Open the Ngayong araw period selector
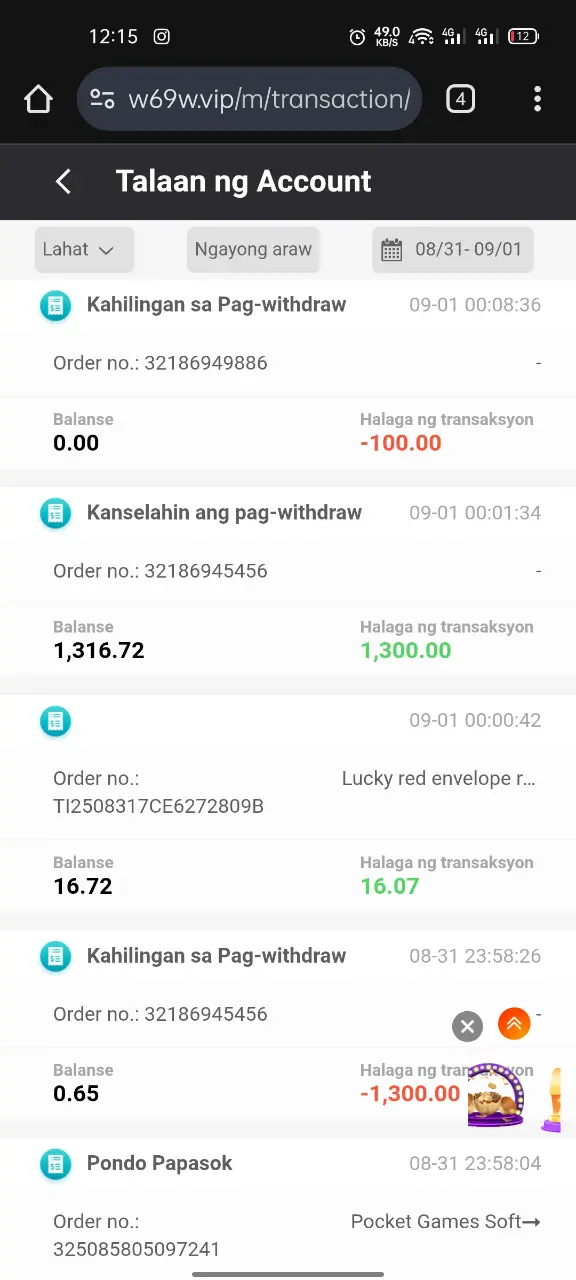 point(253,250)
